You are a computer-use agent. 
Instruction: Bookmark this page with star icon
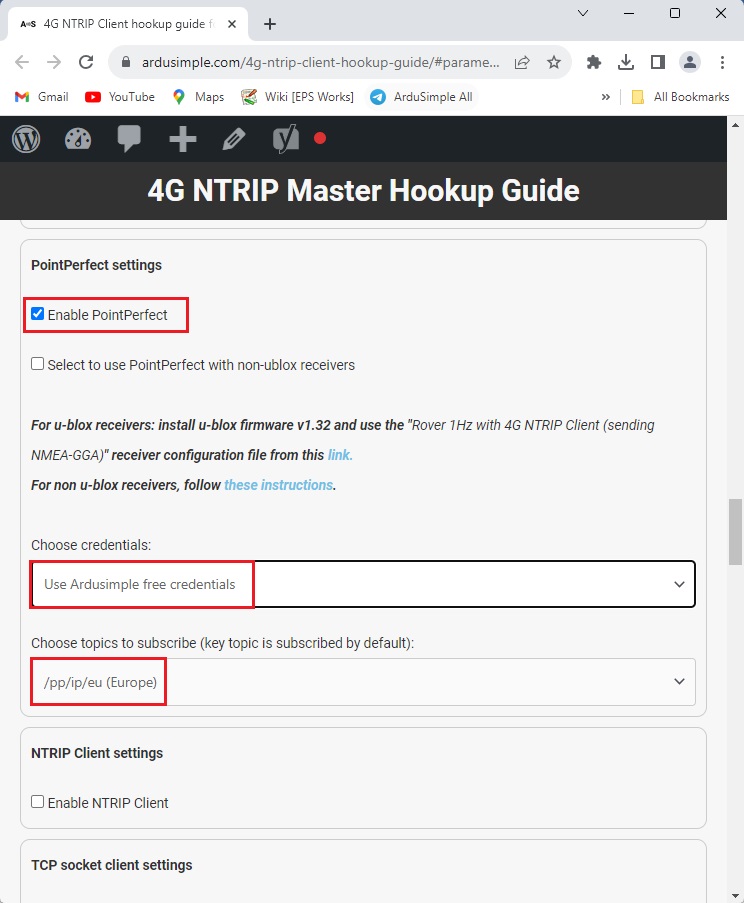[x=554, y=62]
